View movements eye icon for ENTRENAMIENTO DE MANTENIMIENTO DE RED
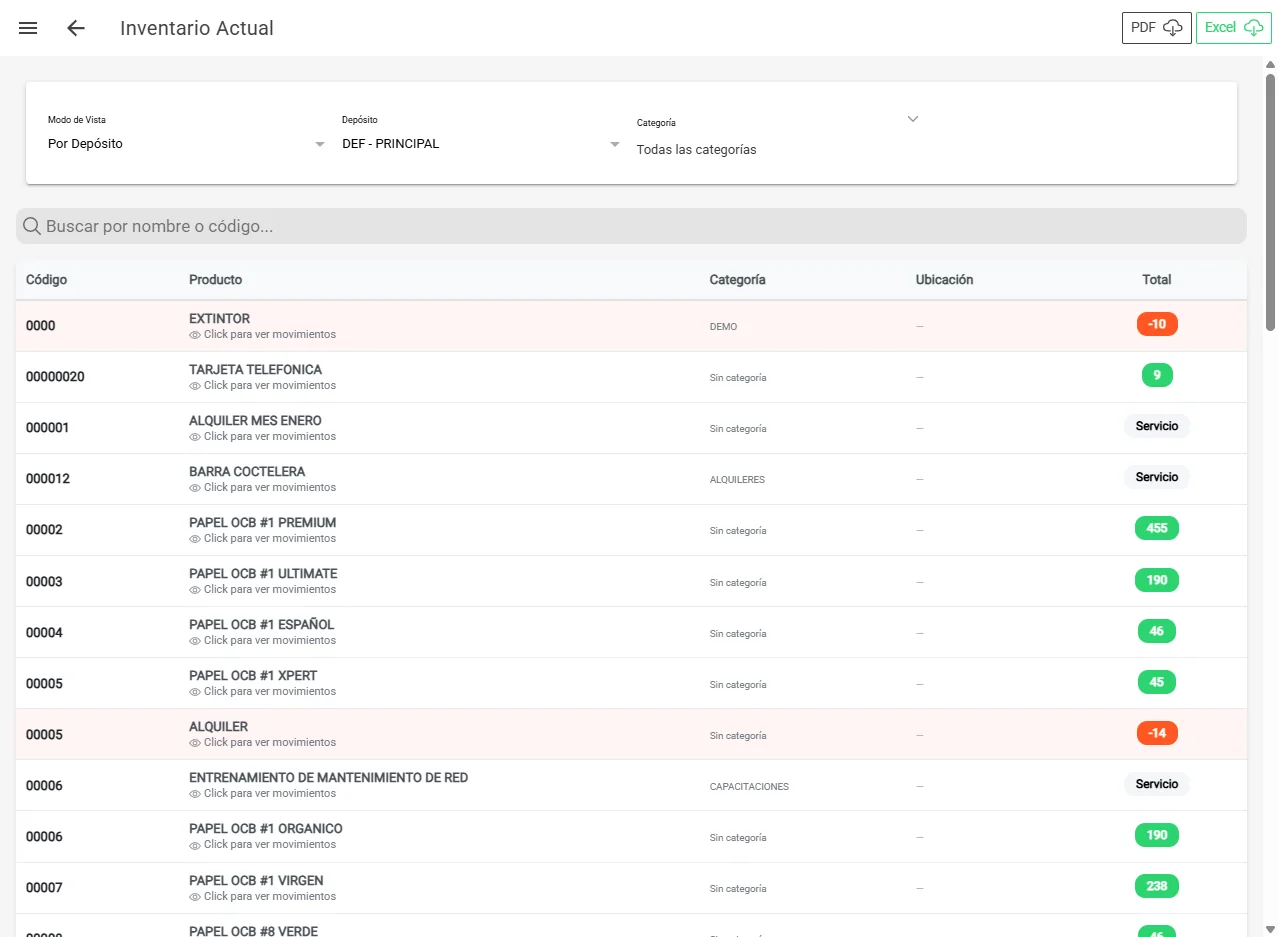Image resolution: width=1278 pixels, height=937 pixels. point(195,794)
